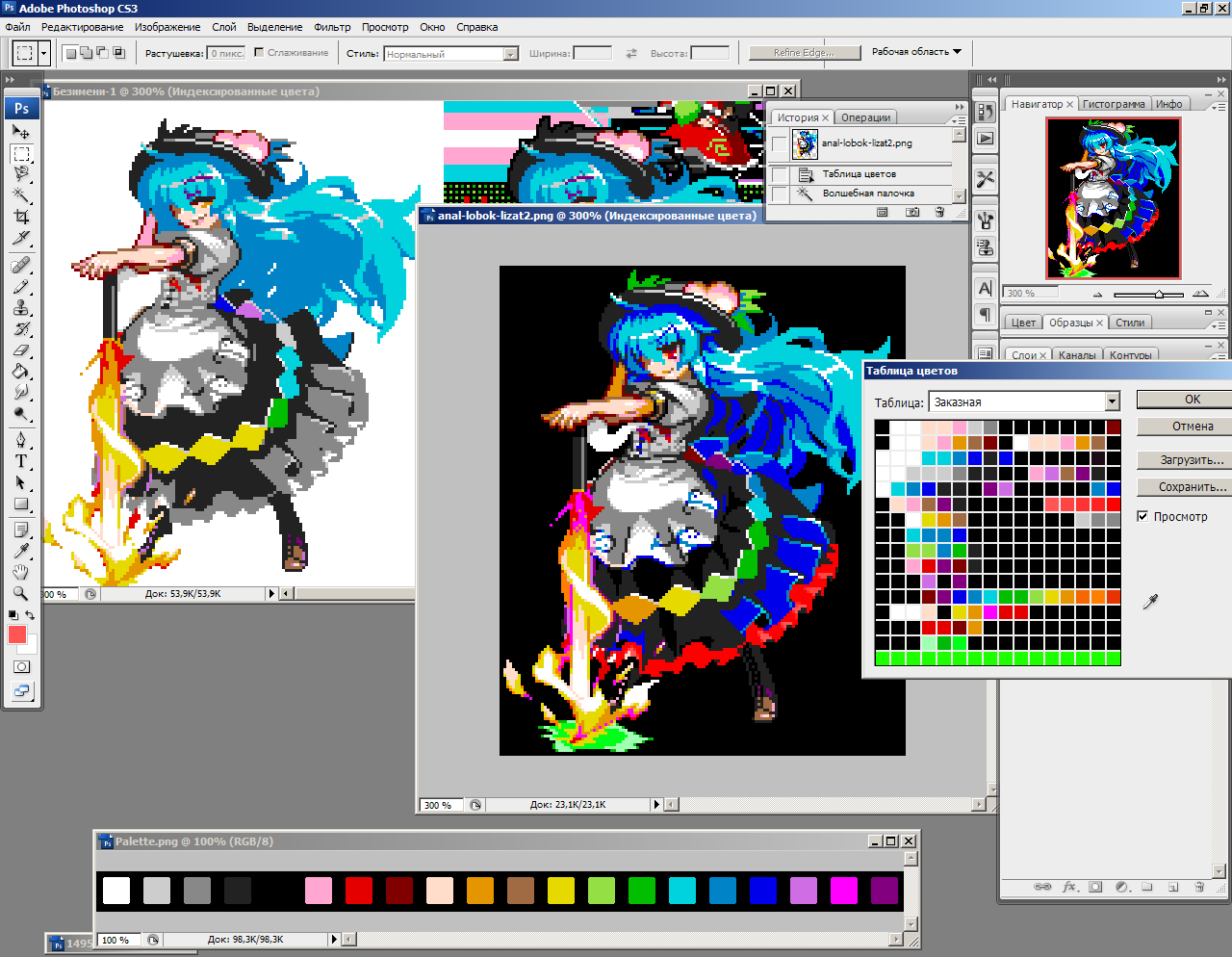Open status bar menu arrow in Palette.png window
The width and height of the screenshot is (1232, 957).
coord(334,940)
